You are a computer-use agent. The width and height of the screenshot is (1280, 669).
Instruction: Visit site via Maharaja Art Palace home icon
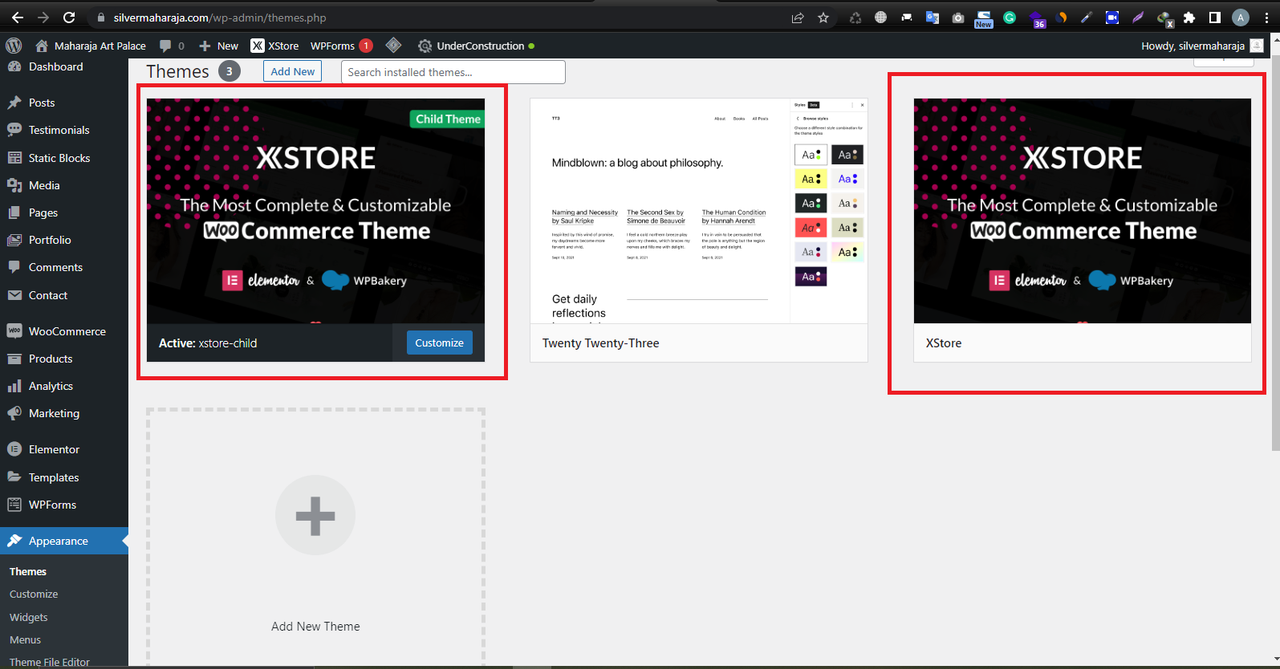pyautogui.click(x=90, y=45)
